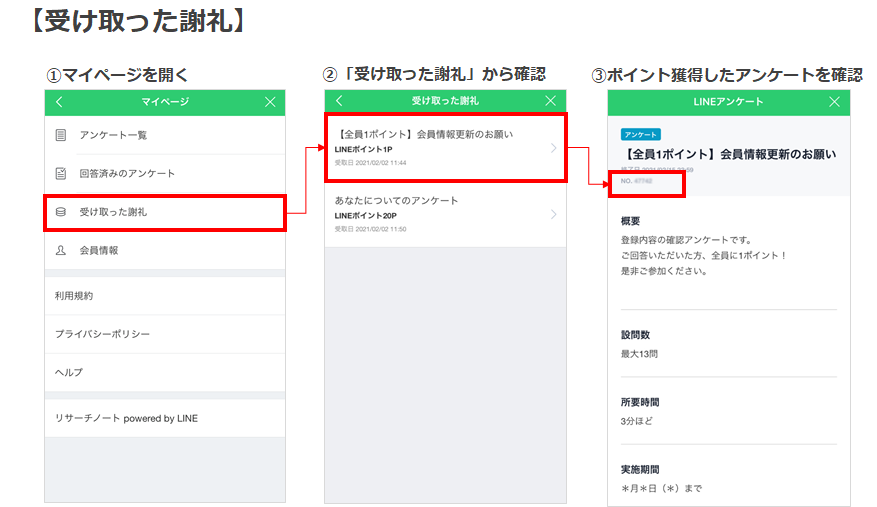Click the 実施期間 heading
This screenshot has width=877, height=507.
coord(640,469)
